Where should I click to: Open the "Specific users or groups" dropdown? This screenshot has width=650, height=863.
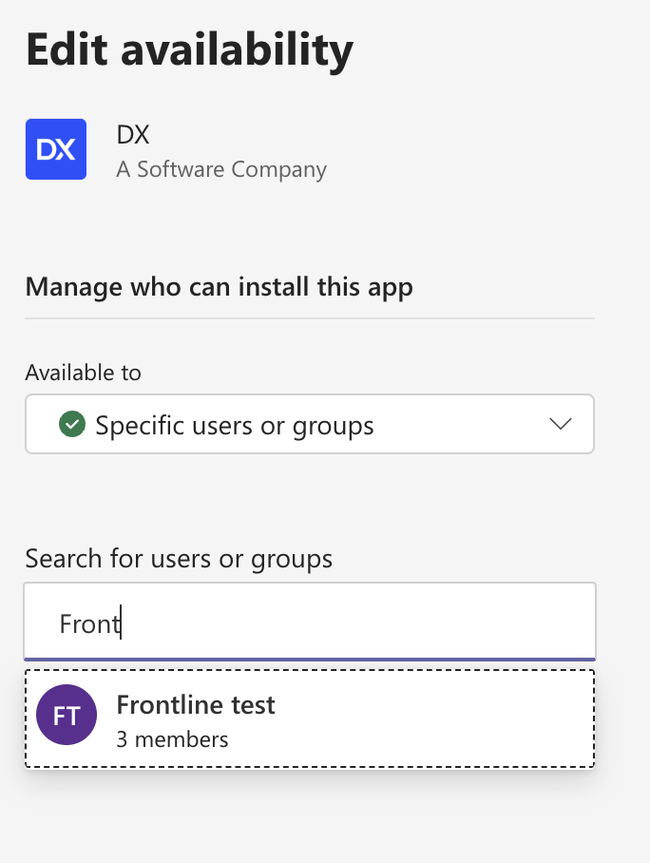234,425
